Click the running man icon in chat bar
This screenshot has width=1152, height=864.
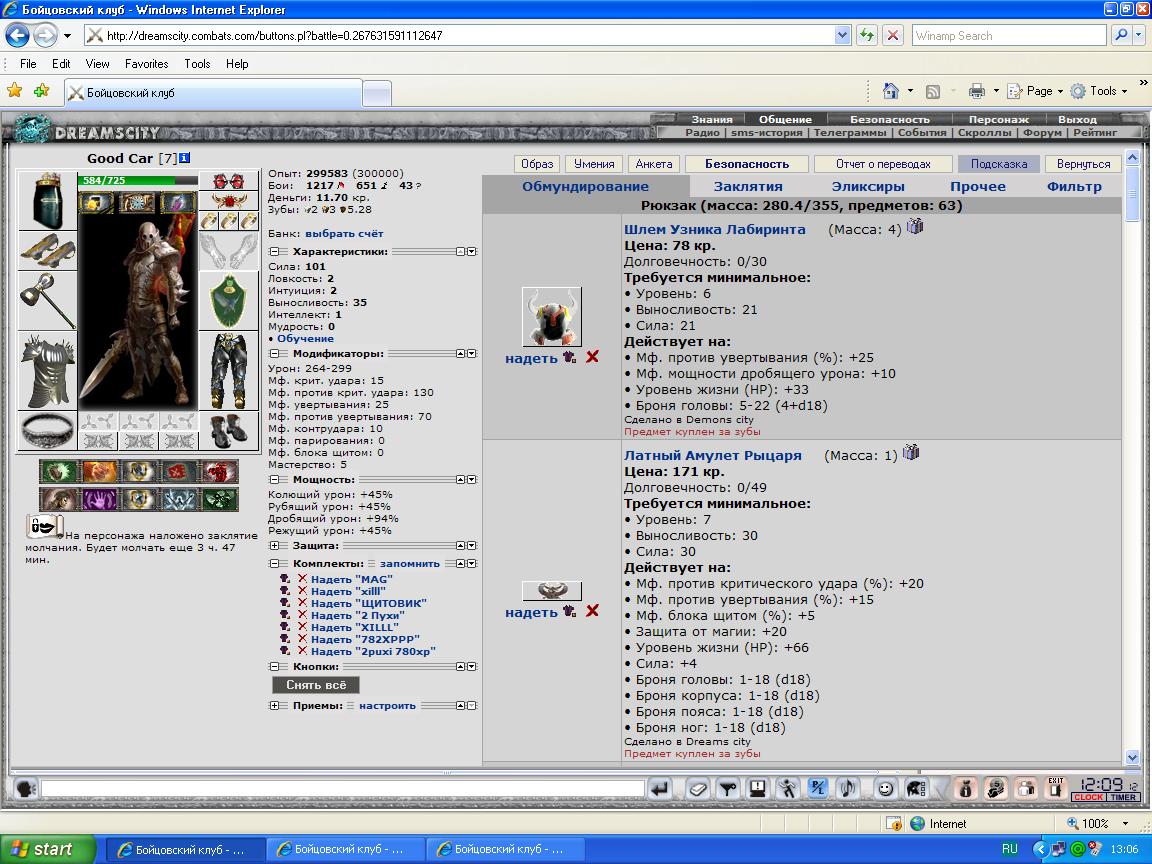788,789
